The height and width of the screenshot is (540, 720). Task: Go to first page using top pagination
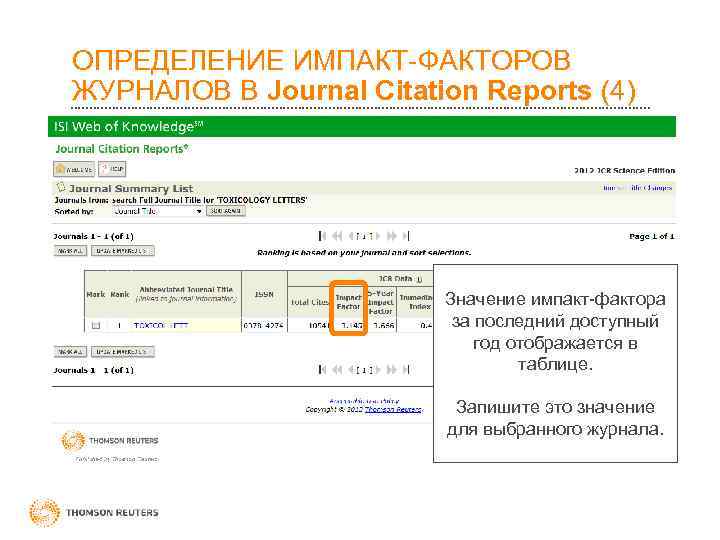[x=322, y=236]
